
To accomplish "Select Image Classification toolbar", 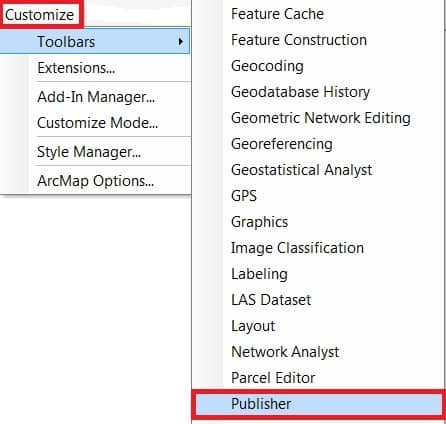I will [319, 248].
